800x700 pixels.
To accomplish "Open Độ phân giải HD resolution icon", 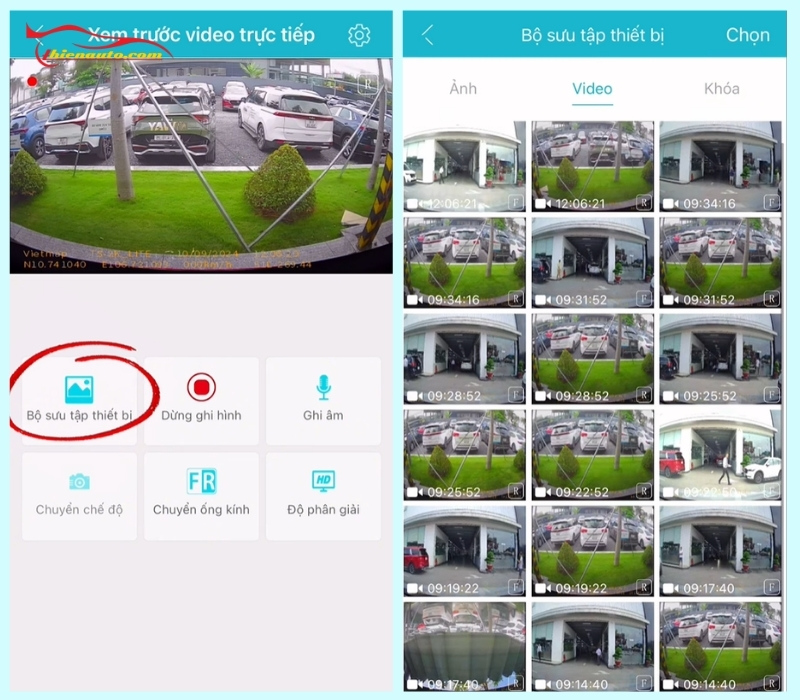I will [323, 481].
